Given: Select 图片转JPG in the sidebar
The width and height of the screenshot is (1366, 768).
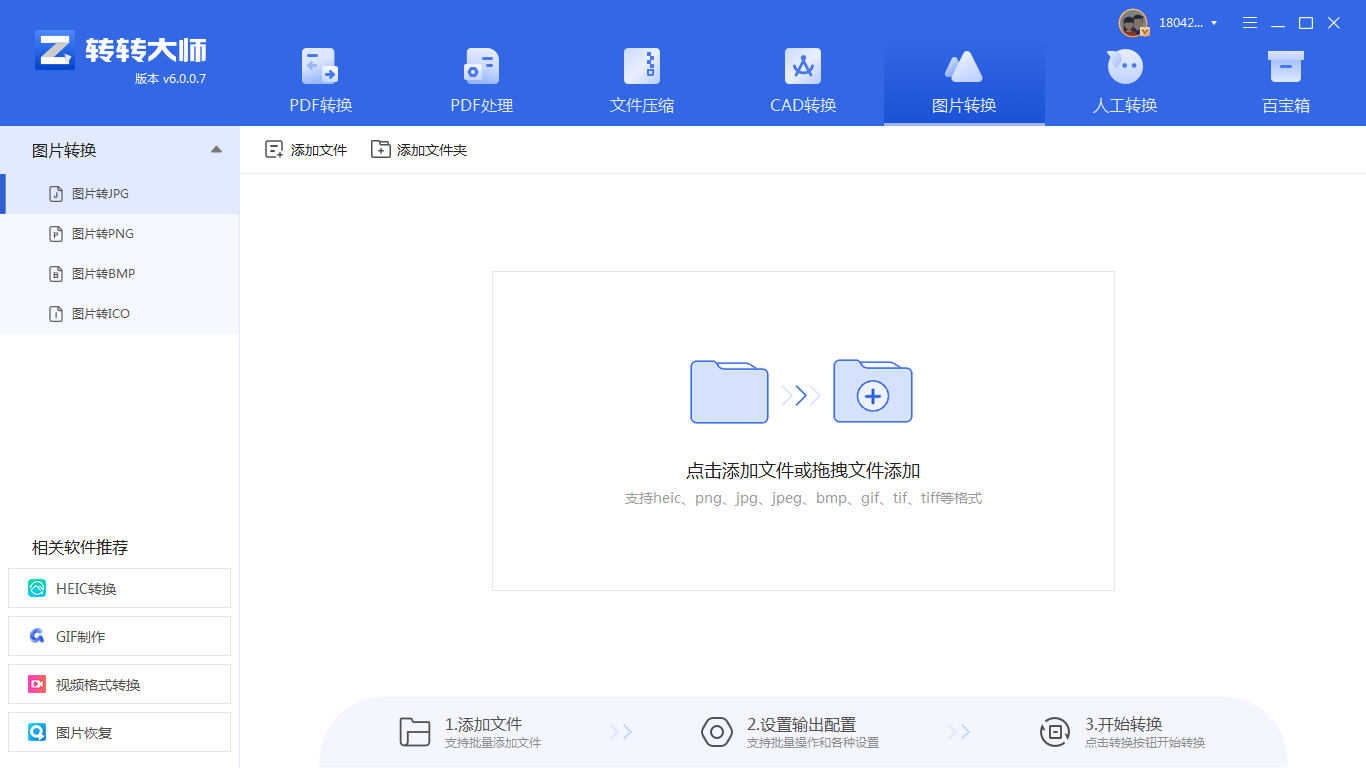Looking at the screenshot, I should pos(120,194).
